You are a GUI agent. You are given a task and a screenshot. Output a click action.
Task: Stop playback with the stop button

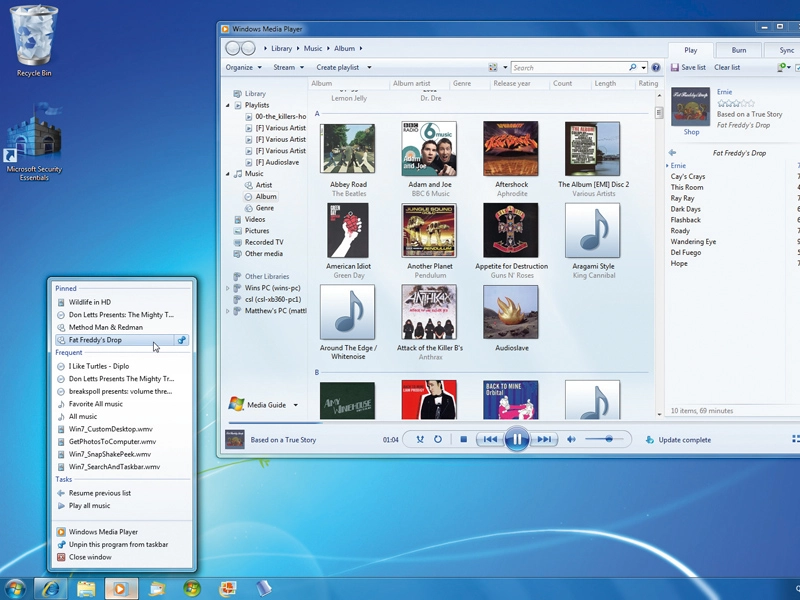463,439
